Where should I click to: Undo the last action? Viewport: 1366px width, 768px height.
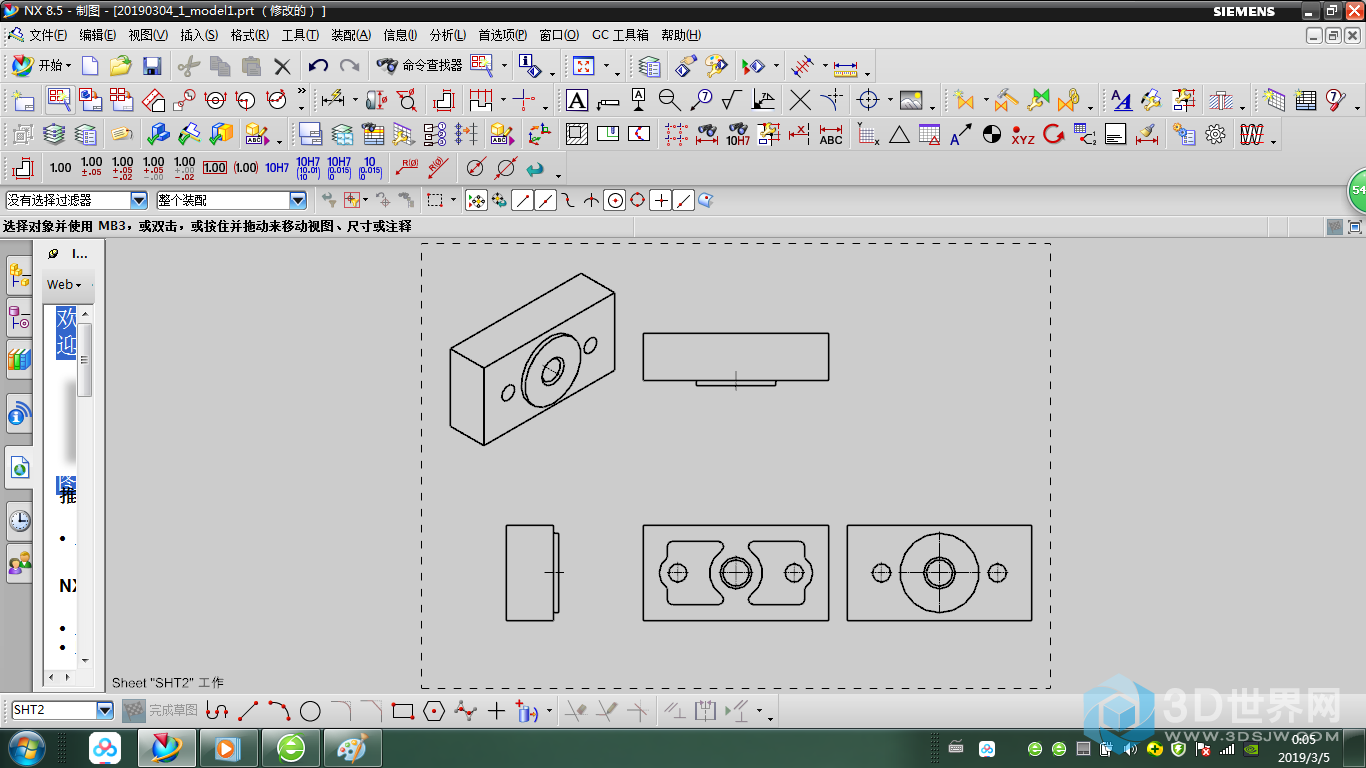[x=318, y=66]
